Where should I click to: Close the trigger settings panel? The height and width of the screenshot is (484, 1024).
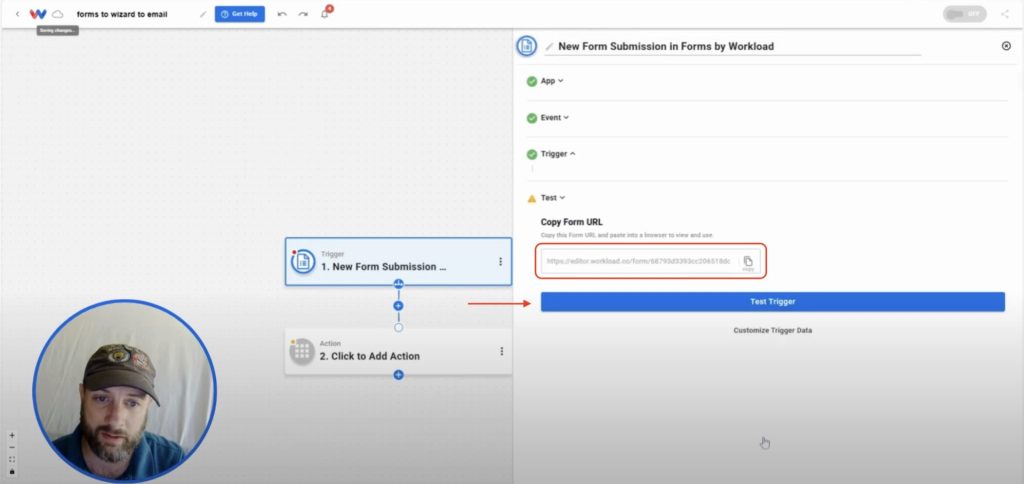click(1006, 46)
